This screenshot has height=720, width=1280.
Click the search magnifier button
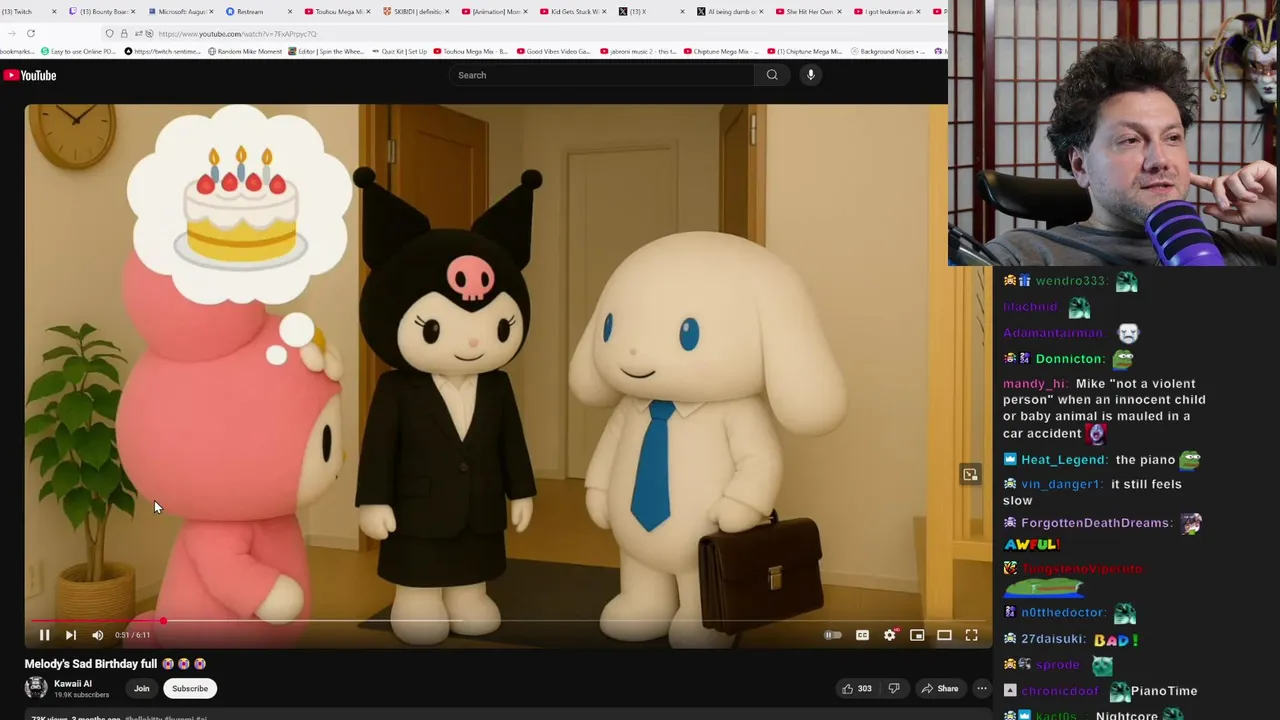pyautogui.click(x=772, y=75)
